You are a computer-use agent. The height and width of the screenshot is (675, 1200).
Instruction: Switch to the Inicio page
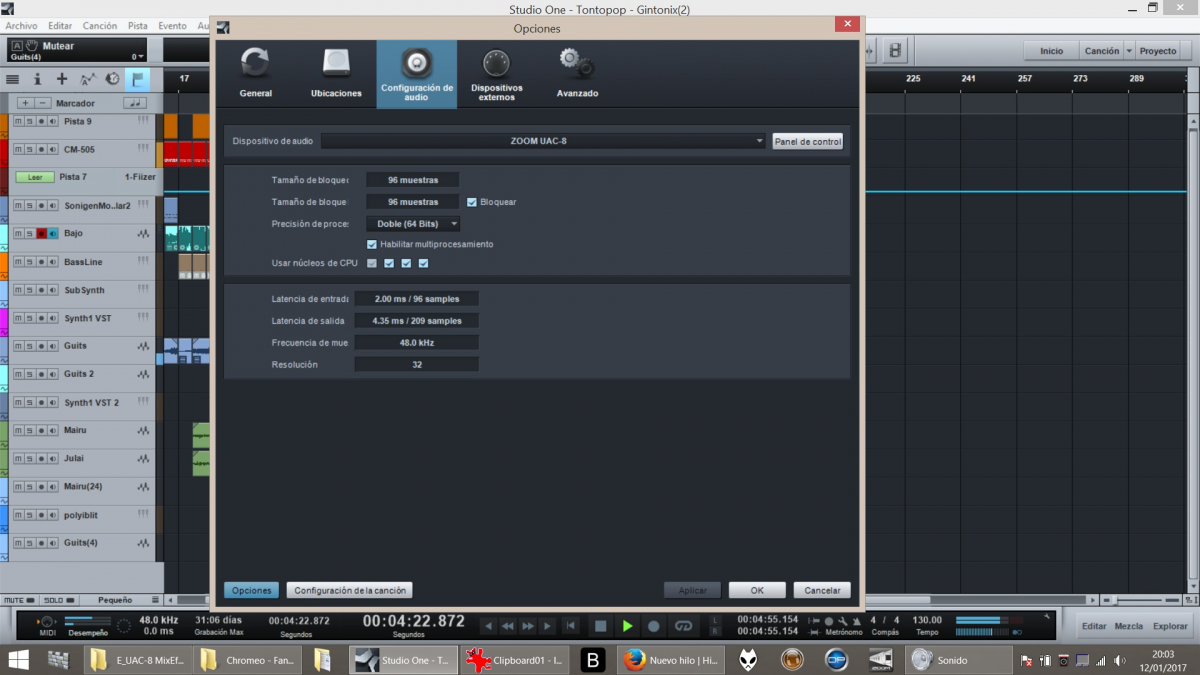tap(1051, 51)
